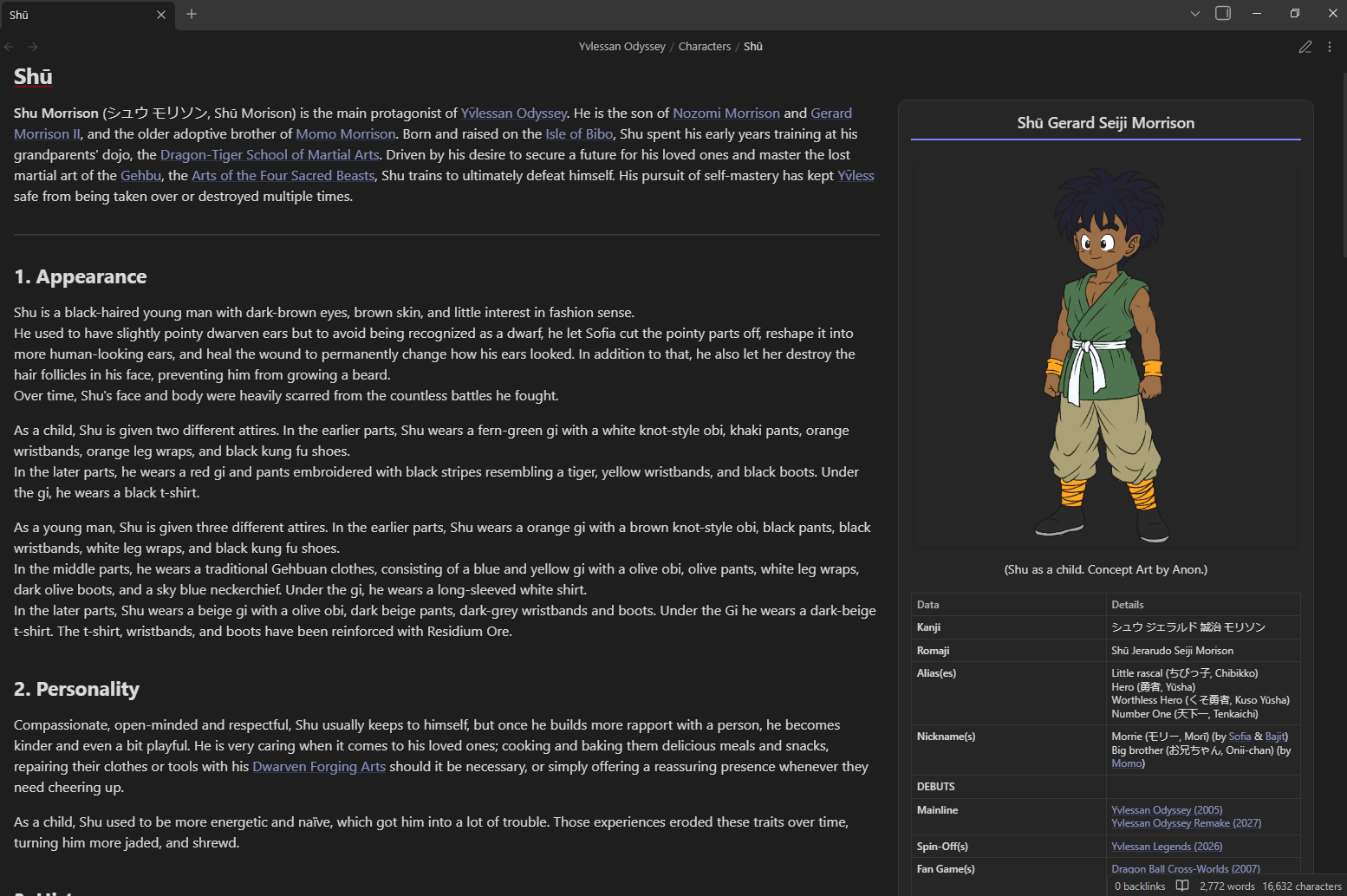
Task: Show backlinks from the status bar
Action: (x=1140, y=886)
